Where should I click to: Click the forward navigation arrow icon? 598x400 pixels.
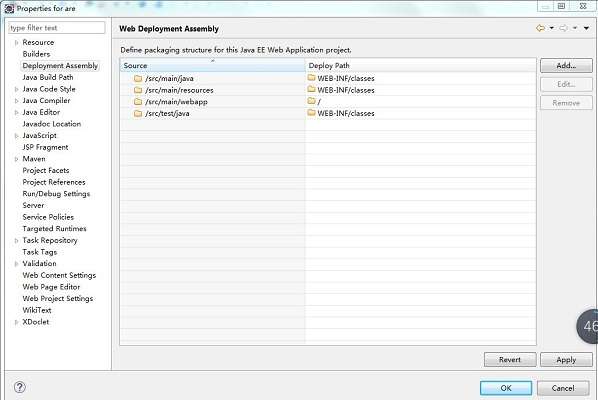563,28
